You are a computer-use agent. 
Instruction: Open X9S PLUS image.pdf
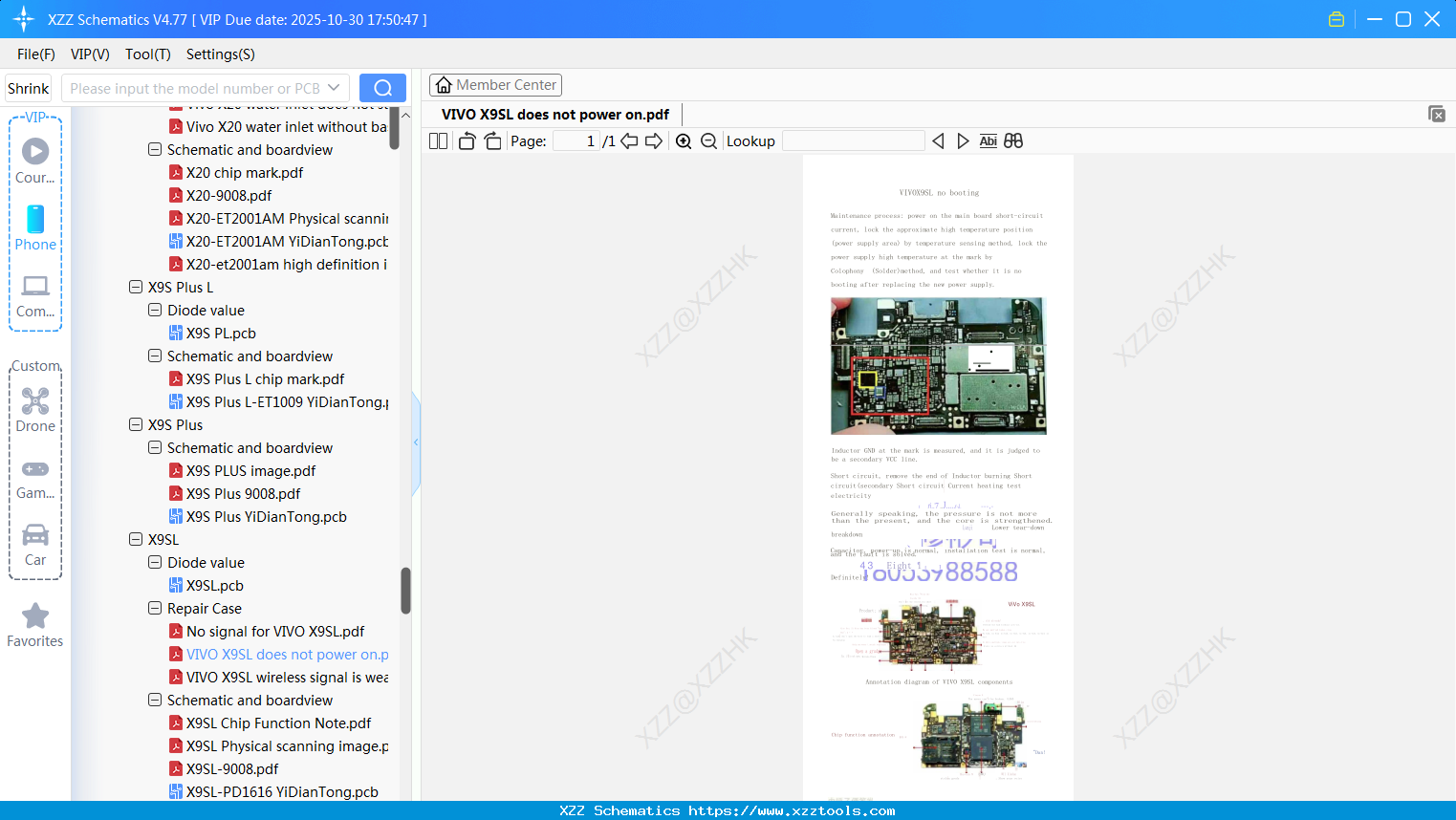click(251, 471)
